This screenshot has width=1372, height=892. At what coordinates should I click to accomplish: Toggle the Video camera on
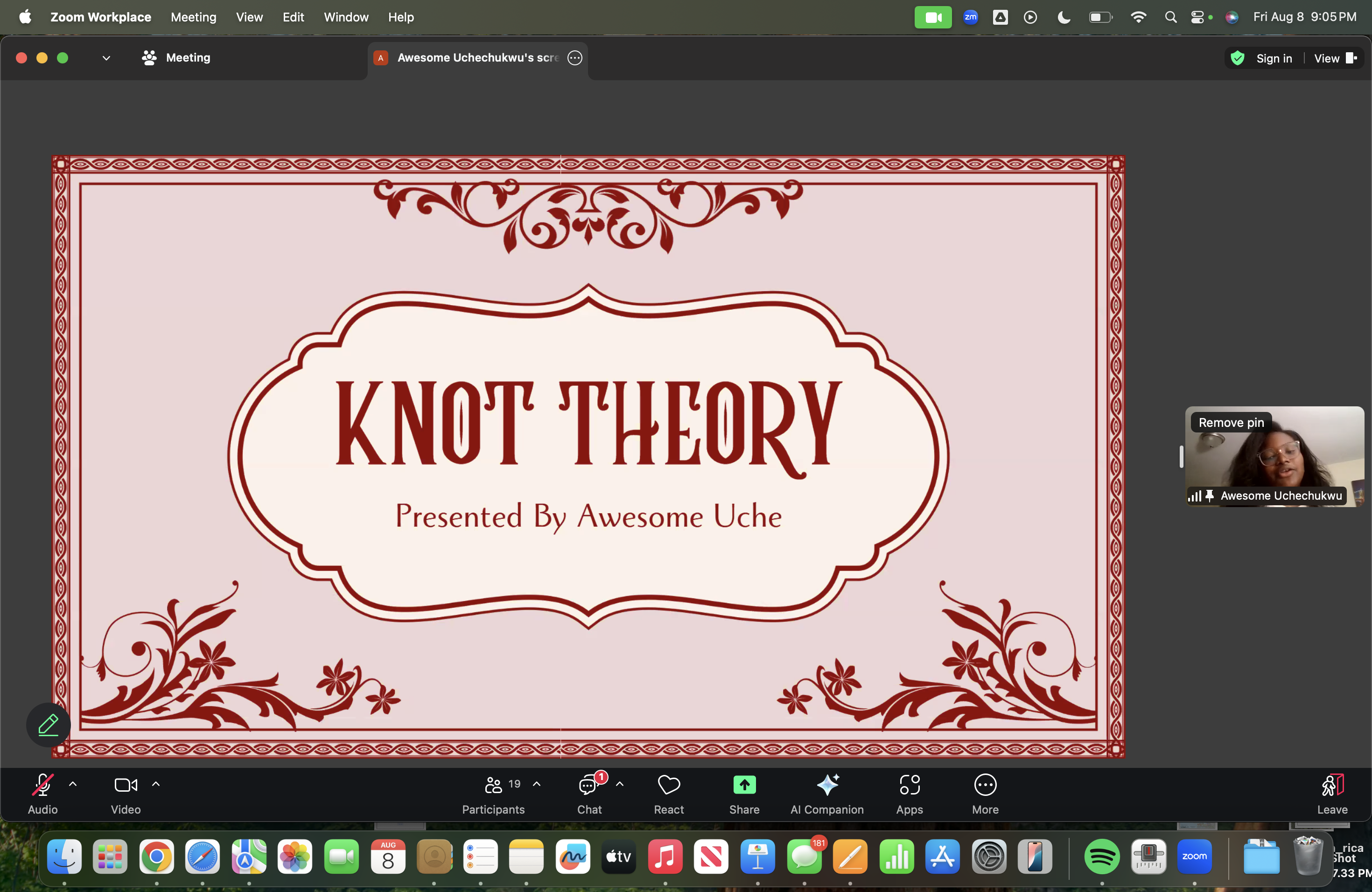[x=126, y=785]
